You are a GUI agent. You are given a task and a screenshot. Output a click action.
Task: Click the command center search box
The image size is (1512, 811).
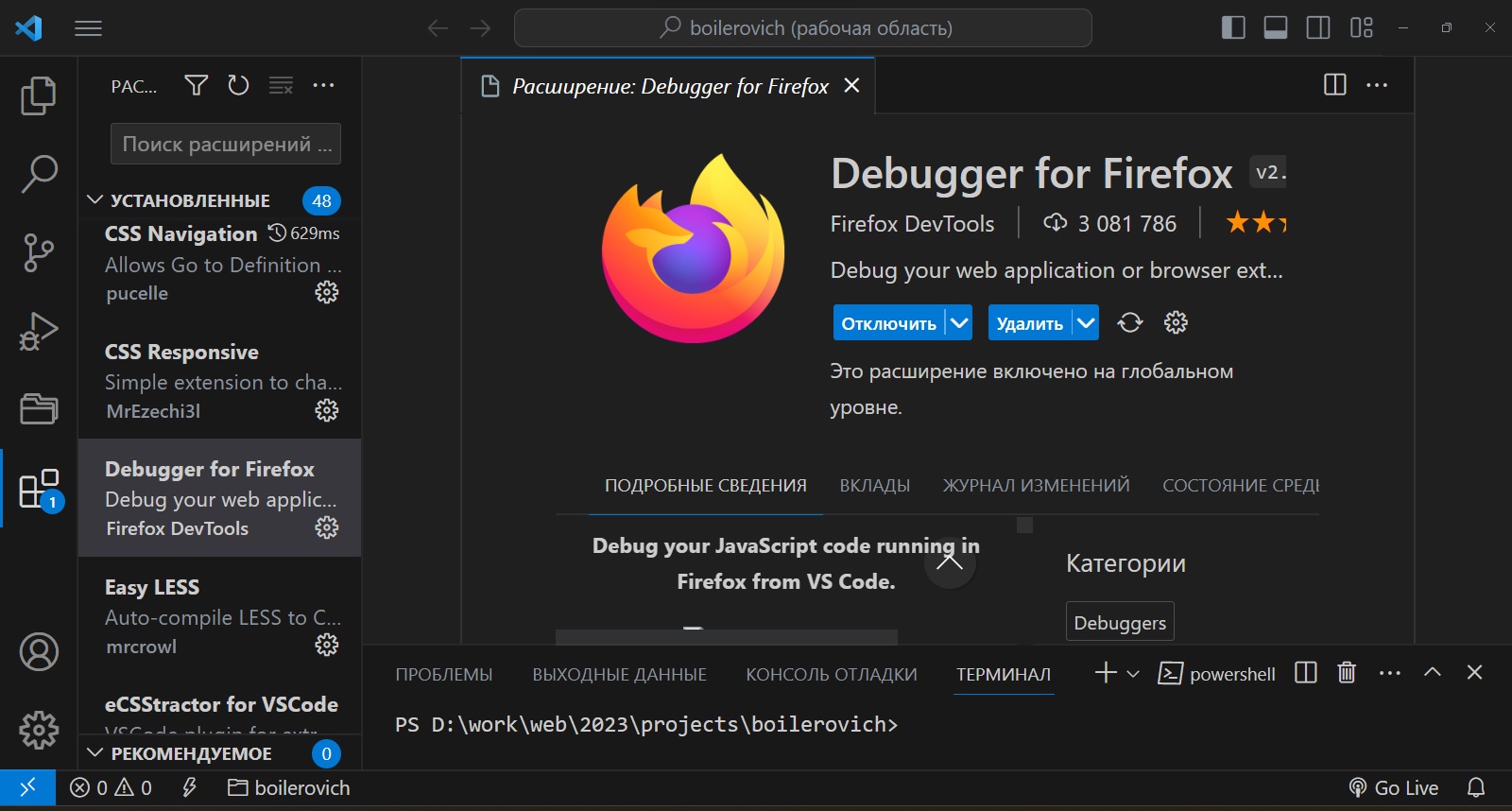pyautogui.click(x=803, y=28)
